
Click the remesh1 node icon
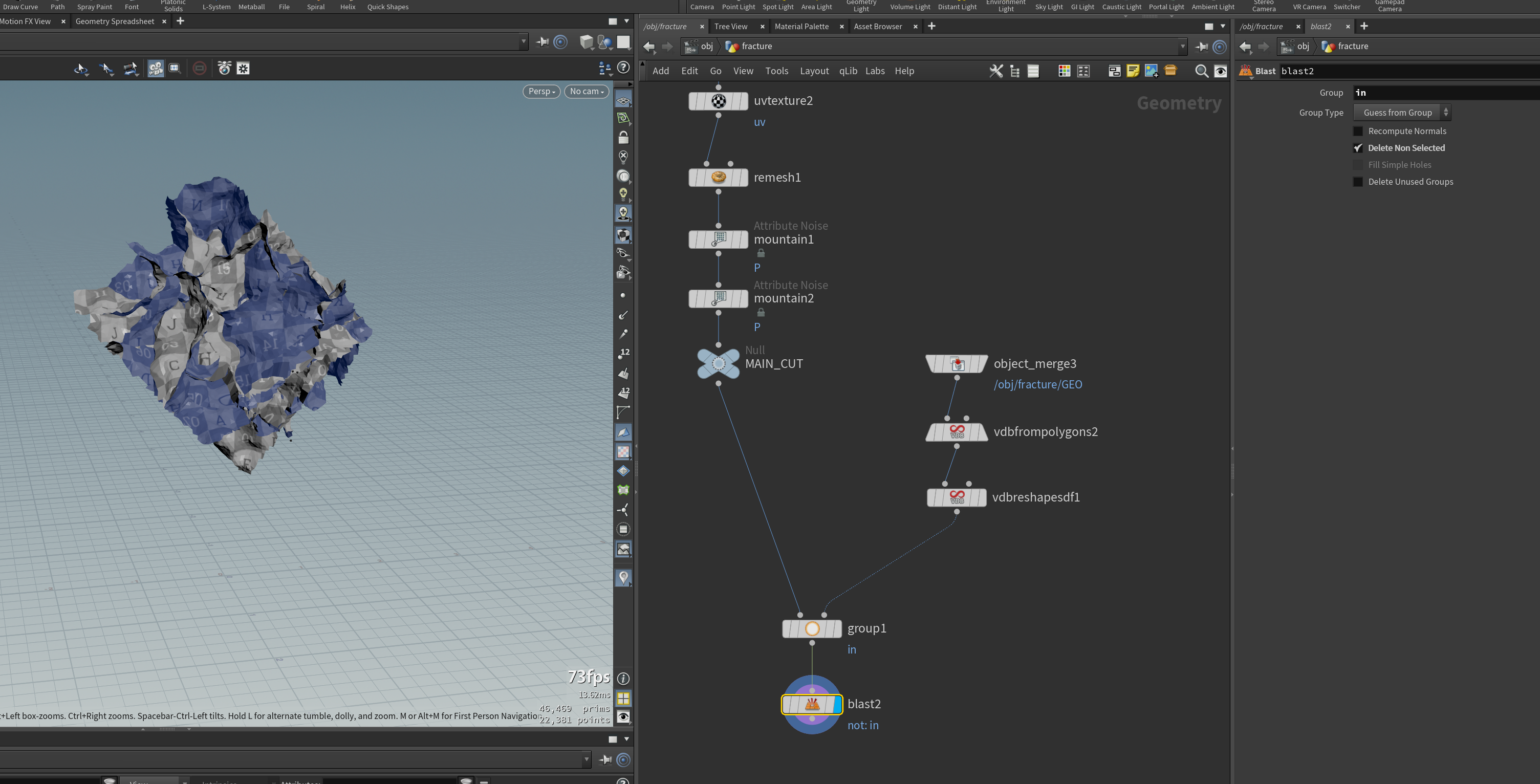tap(719, 178)
